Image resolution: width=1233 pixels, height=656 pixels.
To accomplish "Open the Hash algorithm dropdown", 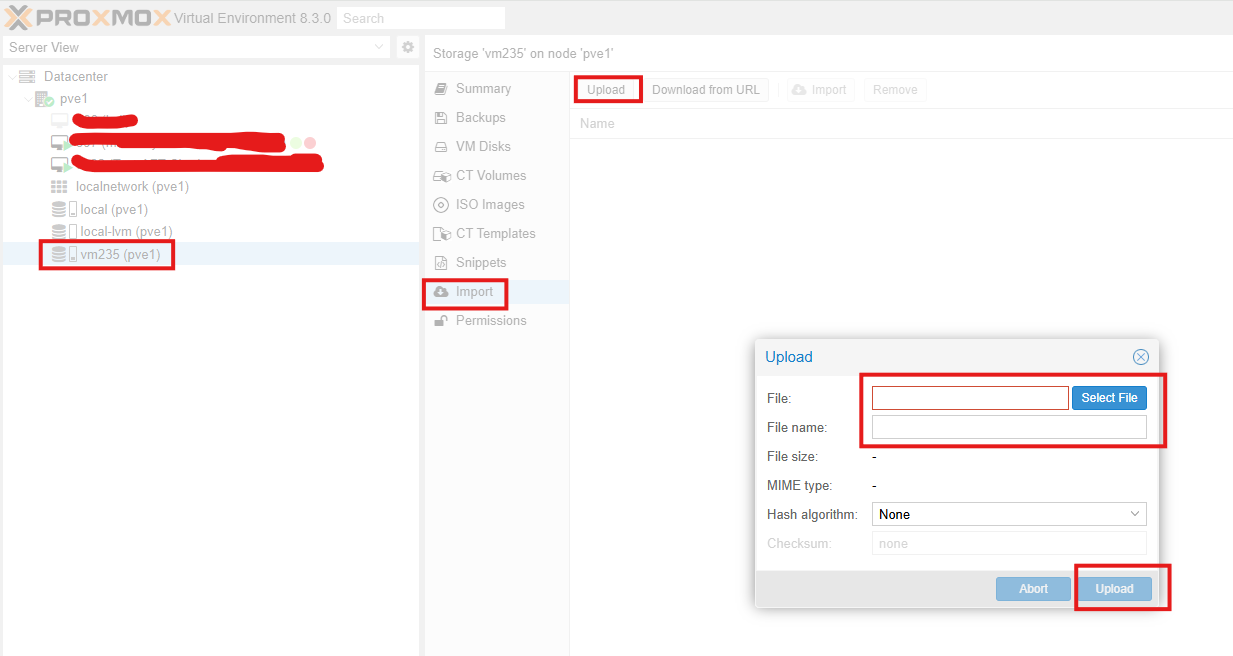I will pyautogui.click(x=1135, y=514).
